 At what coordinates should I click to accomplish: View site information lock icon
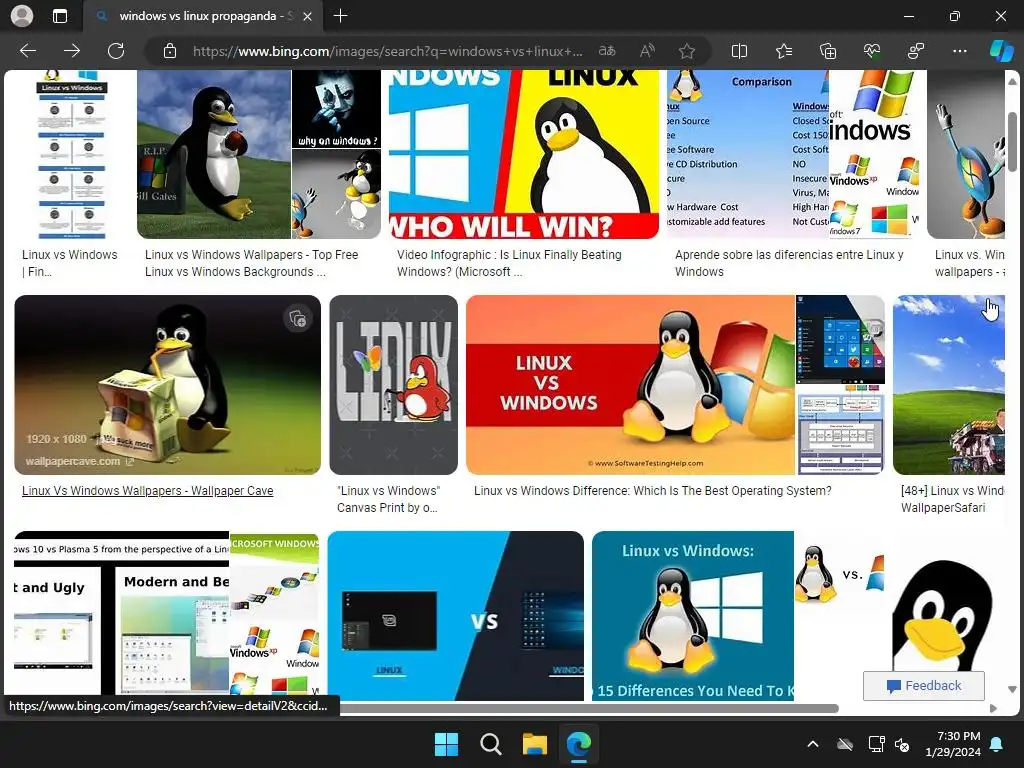170,51
